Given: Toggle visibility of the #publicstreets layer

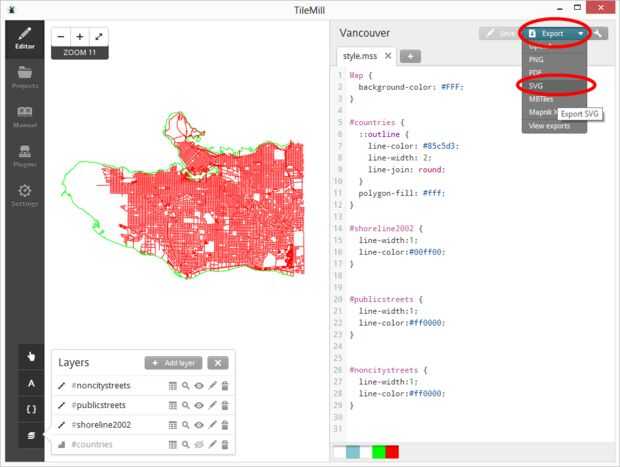Looking at the screenshot, I should (x=199, y=405).
